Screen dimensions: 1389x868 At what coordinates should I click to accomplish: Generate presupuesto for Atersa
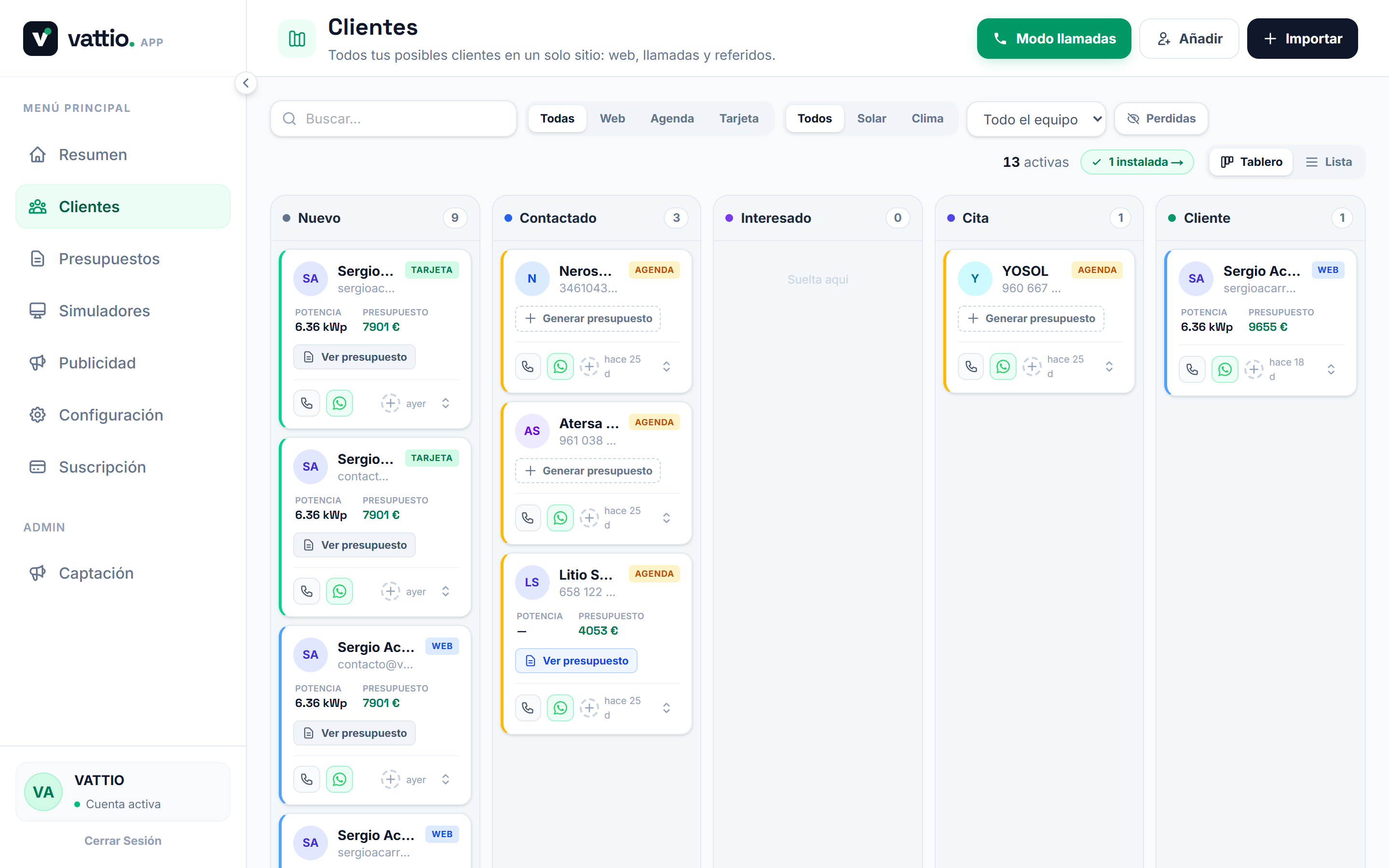[x=588, y=471]
